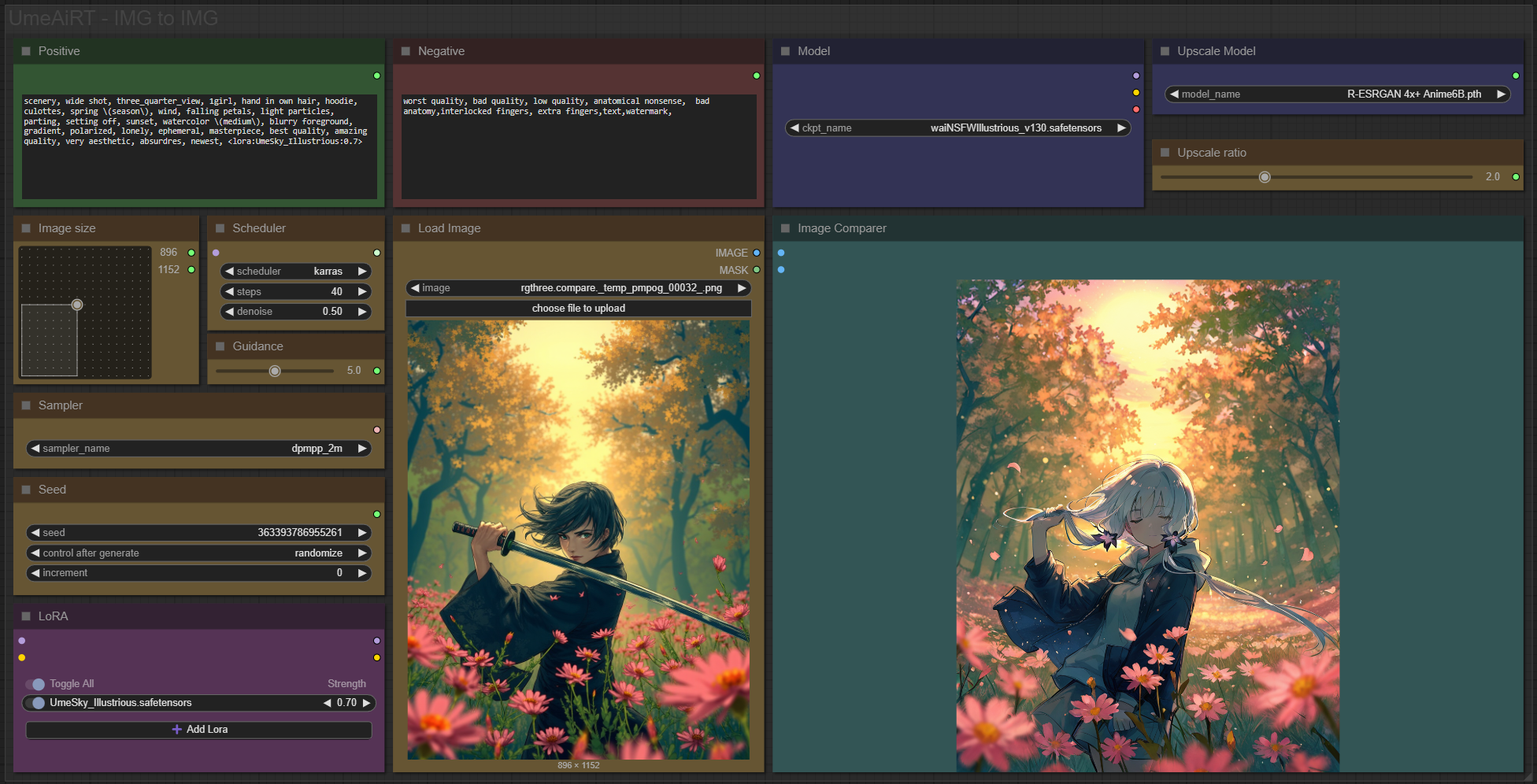Select next checkpoint with ckpt_name right arrow
This screenshot has width=1537, height=784.
1121,128
